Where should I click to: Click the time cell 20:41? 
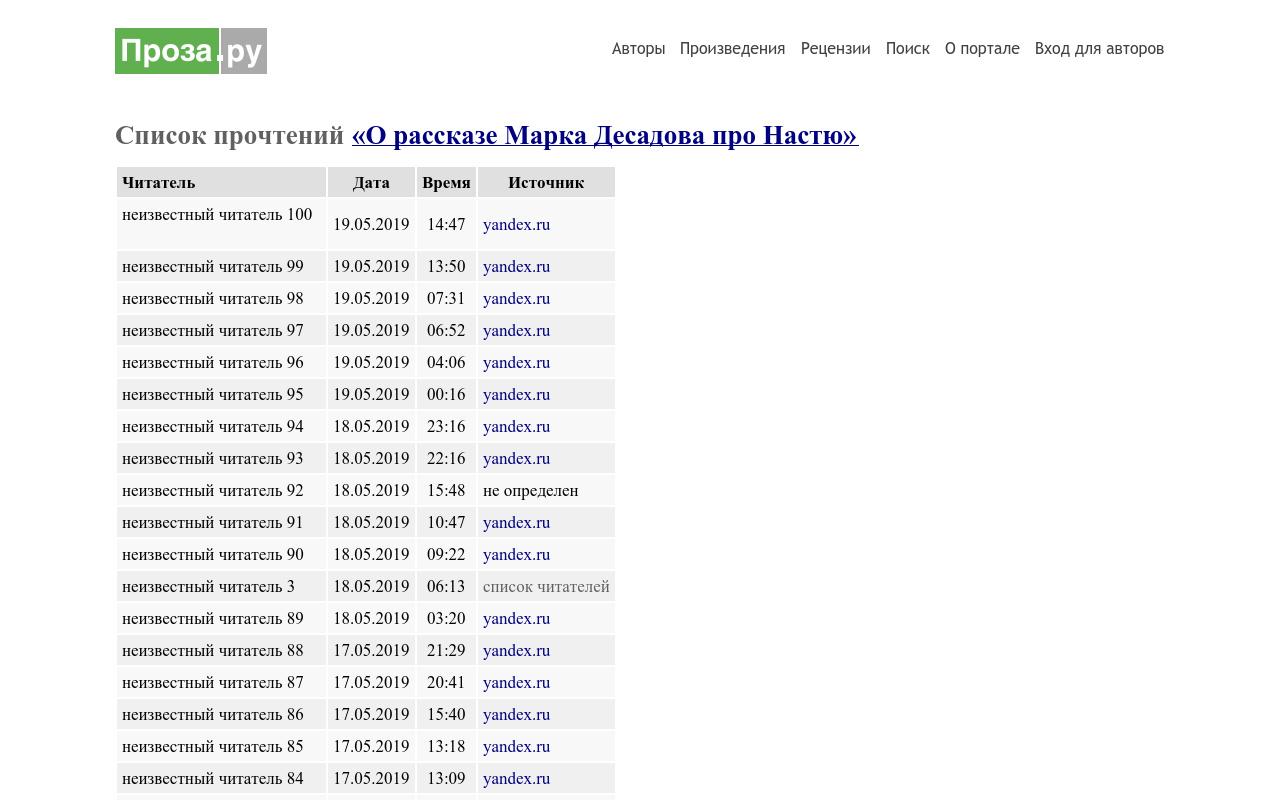click(x=446, y=682)
